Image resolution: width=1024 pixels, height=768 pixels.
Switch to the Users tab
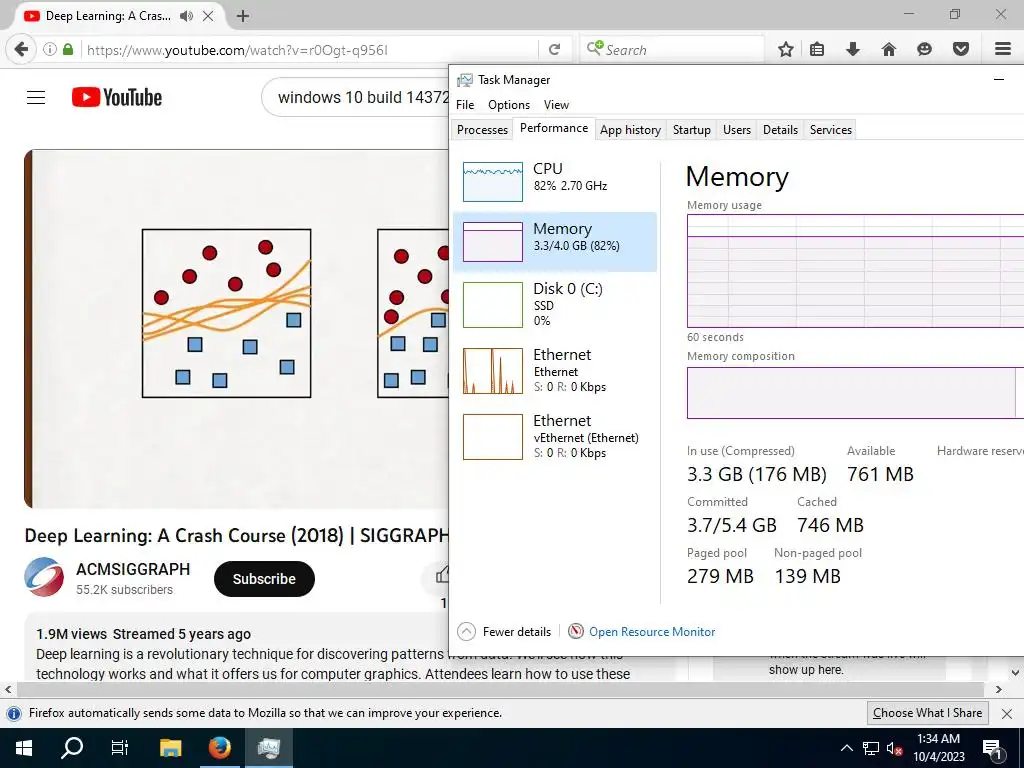click(x=737, y=129)
